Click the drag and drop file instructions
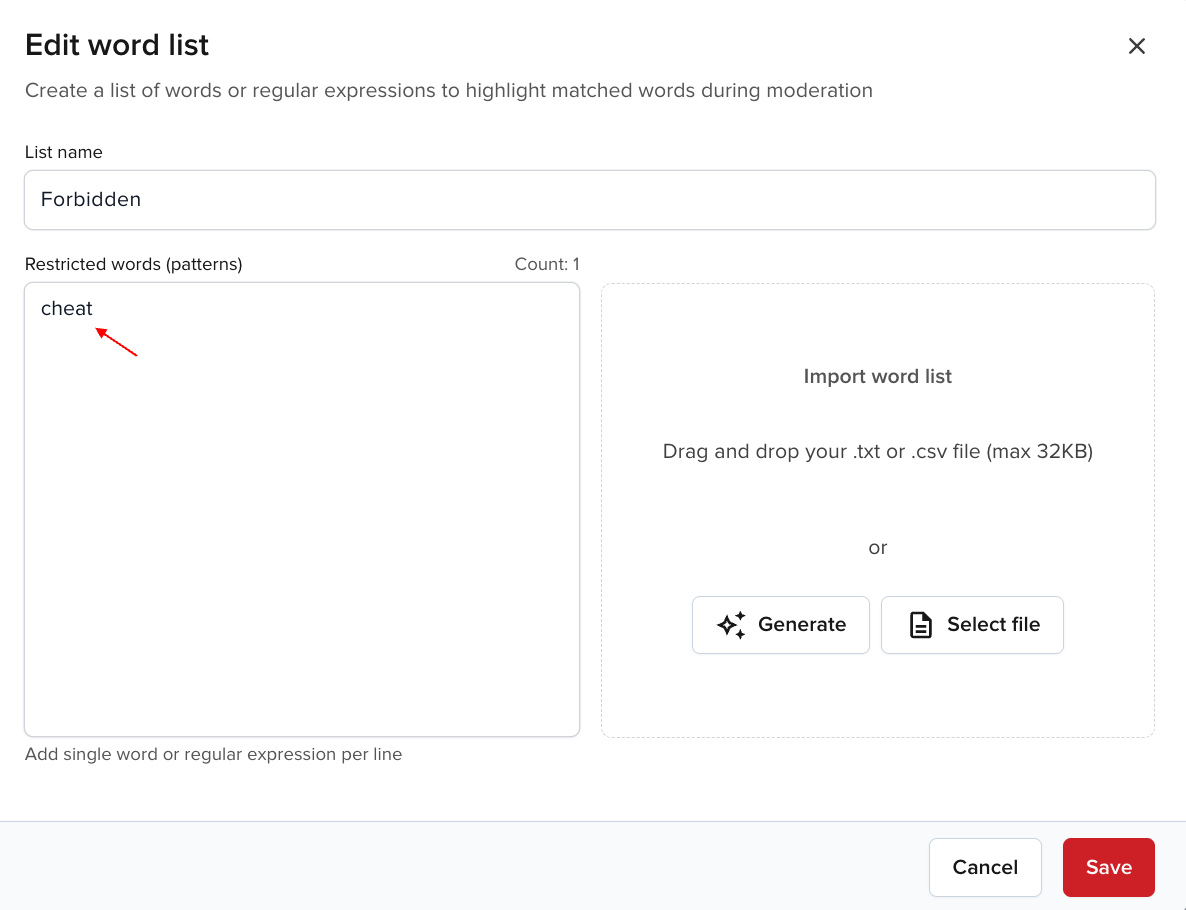The width and height of the screenshot is (1186, 910). (x=877, y=451)
